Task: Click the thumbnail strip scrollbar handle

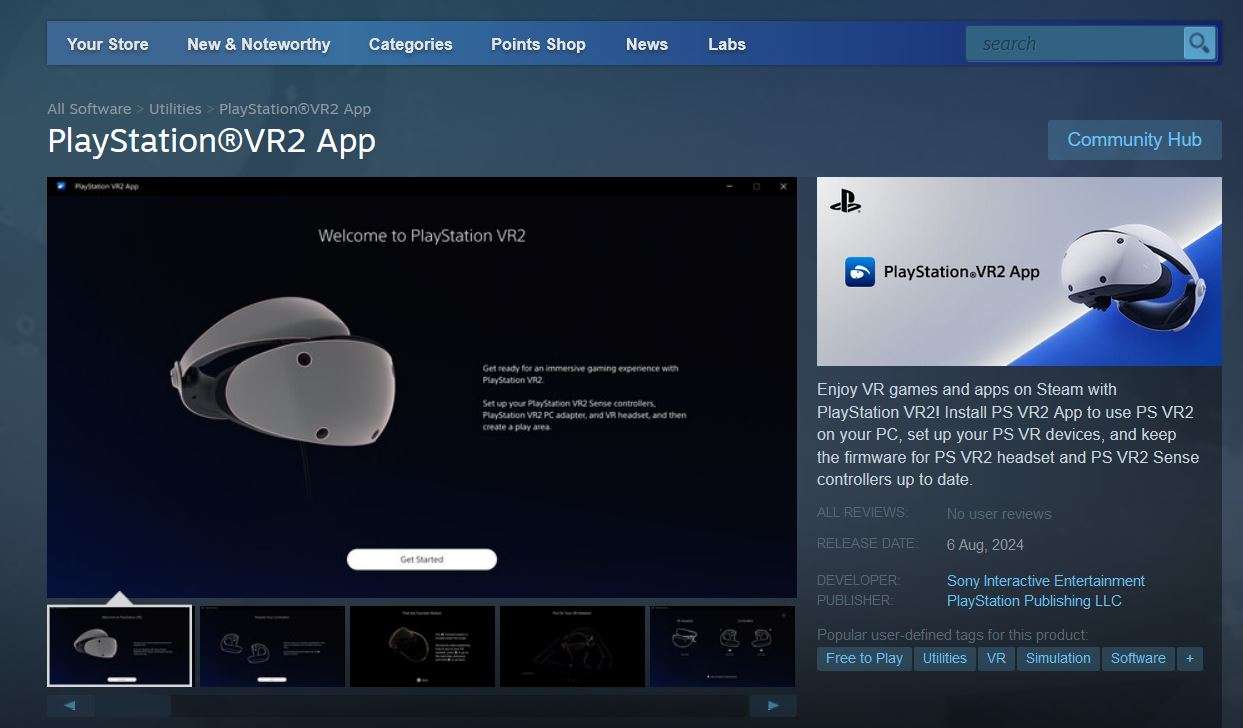Action: [x=133, y=706]
